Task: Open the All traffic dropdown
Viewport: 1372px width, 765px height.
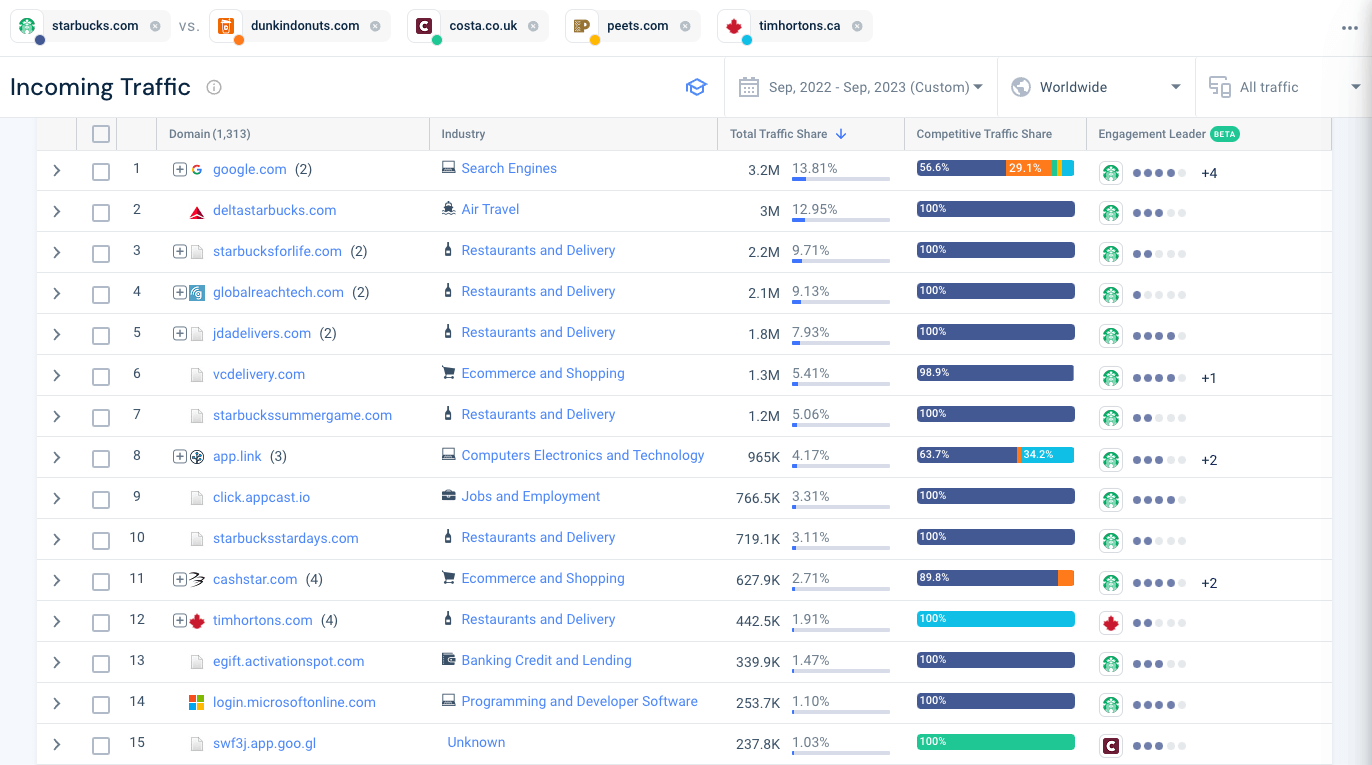Action: tap(1283, 87)
